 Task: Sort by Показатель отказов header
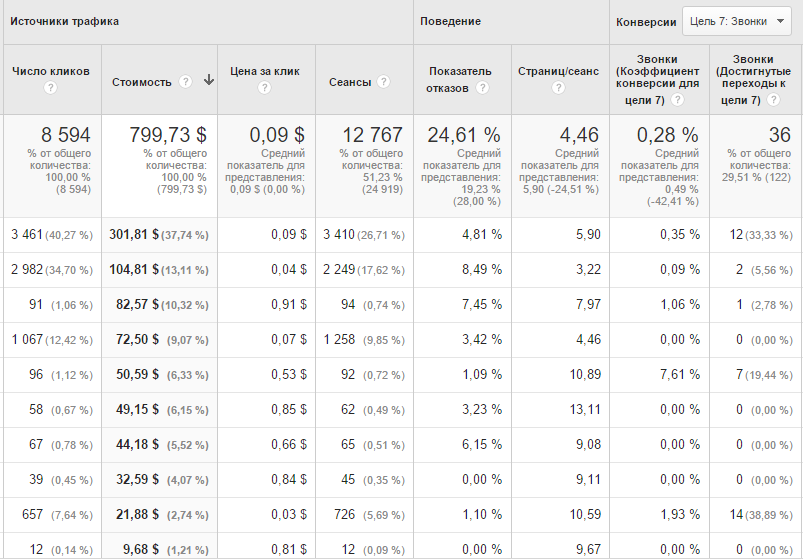click(x=459, y=79)
